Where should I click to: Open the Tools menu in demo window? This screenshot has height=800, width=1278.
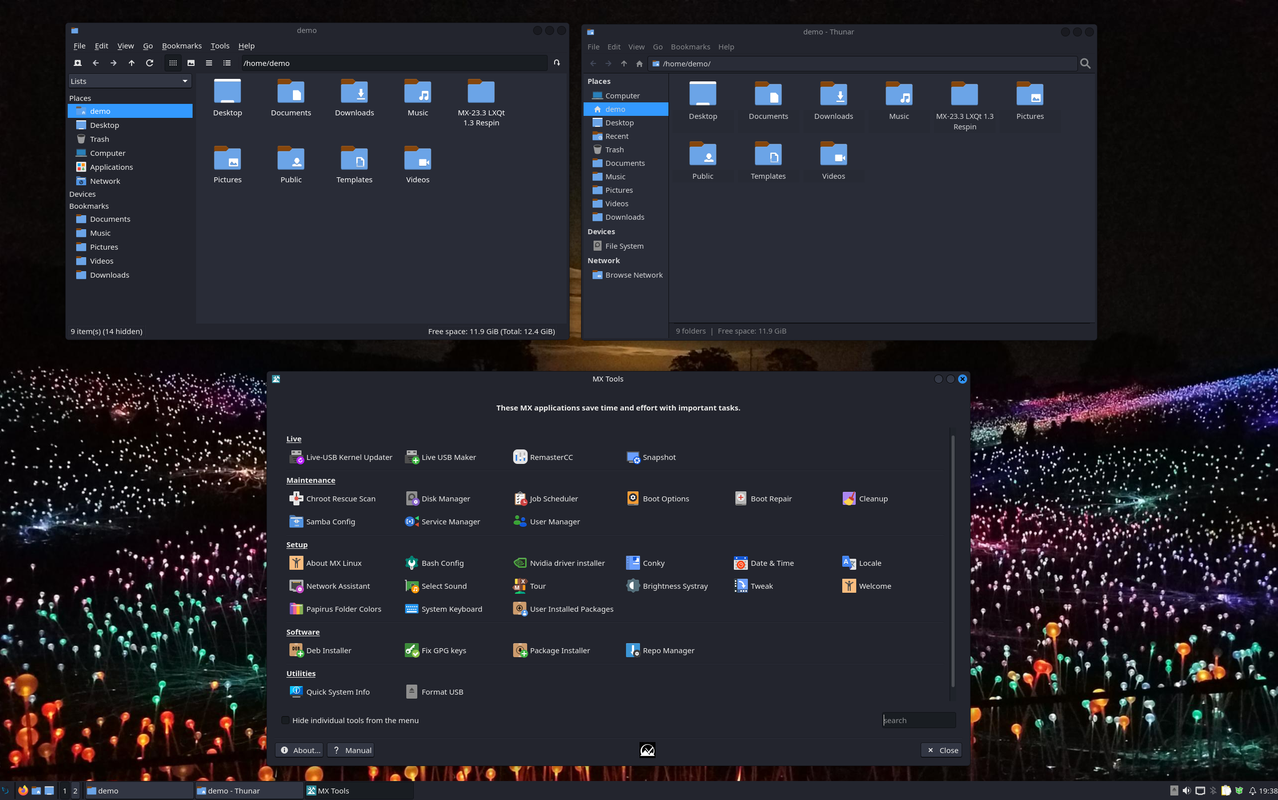point(220,46)
